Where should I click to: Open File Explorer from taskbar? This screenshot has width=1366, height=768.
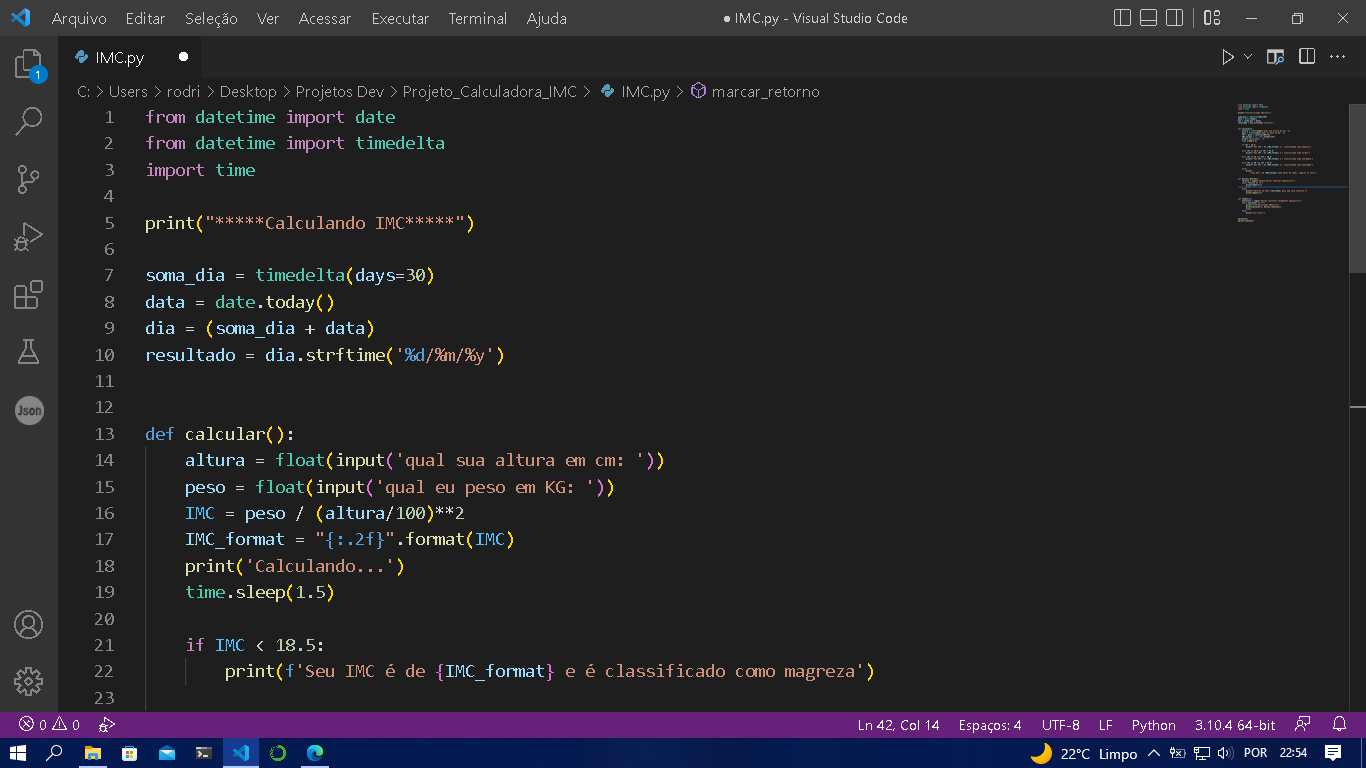93,753
